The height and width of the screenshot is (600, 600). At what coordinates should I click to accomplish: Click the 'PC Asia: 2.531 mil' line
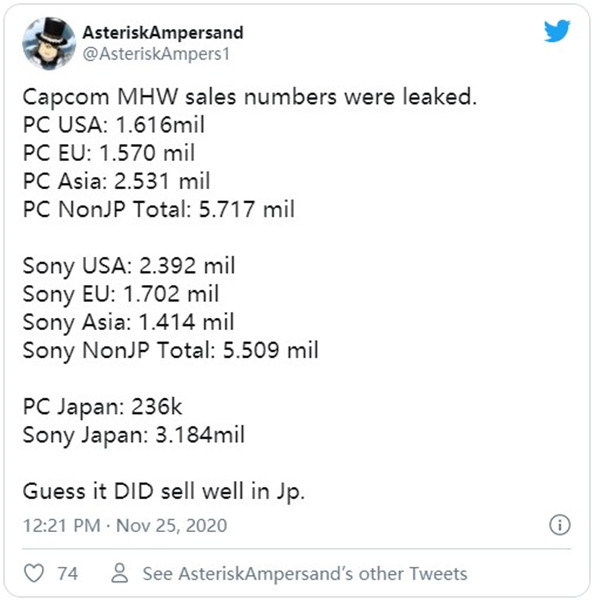coord(117,181)
